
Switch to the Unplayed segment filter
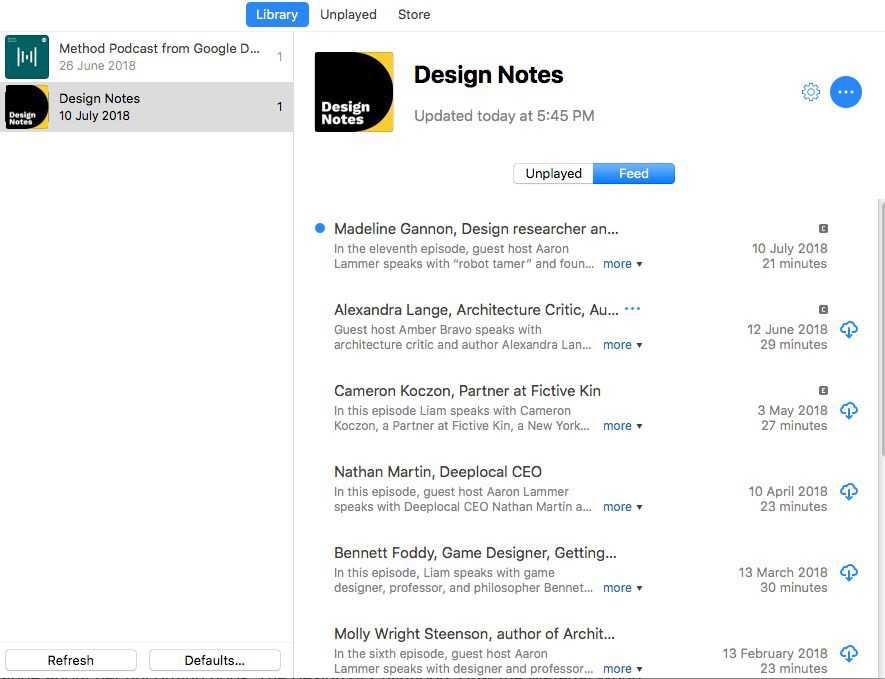coord(553,173)
